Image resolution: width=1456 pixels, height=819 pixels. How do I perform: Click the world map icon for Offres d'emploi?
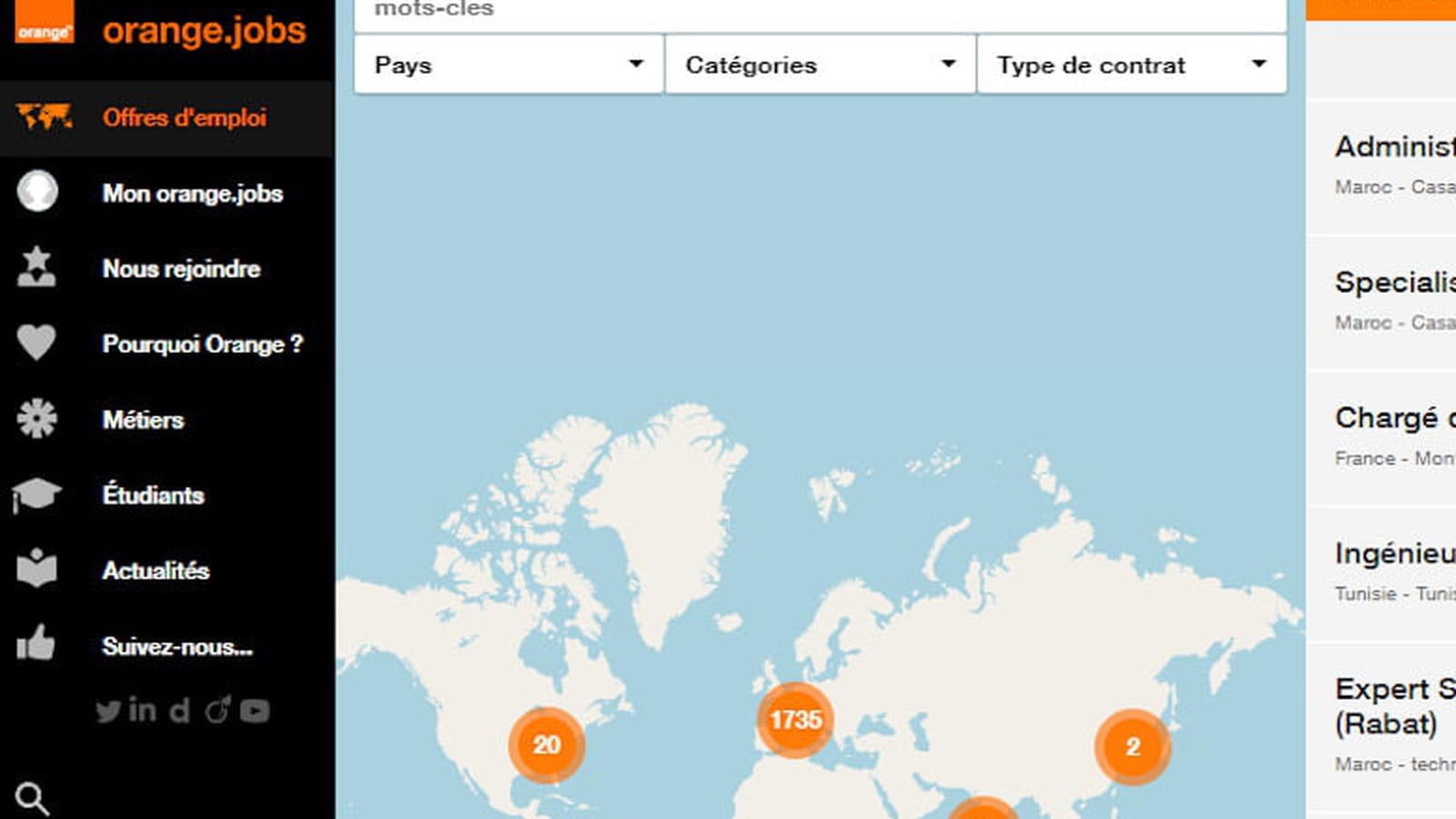(x=44, y=116)
